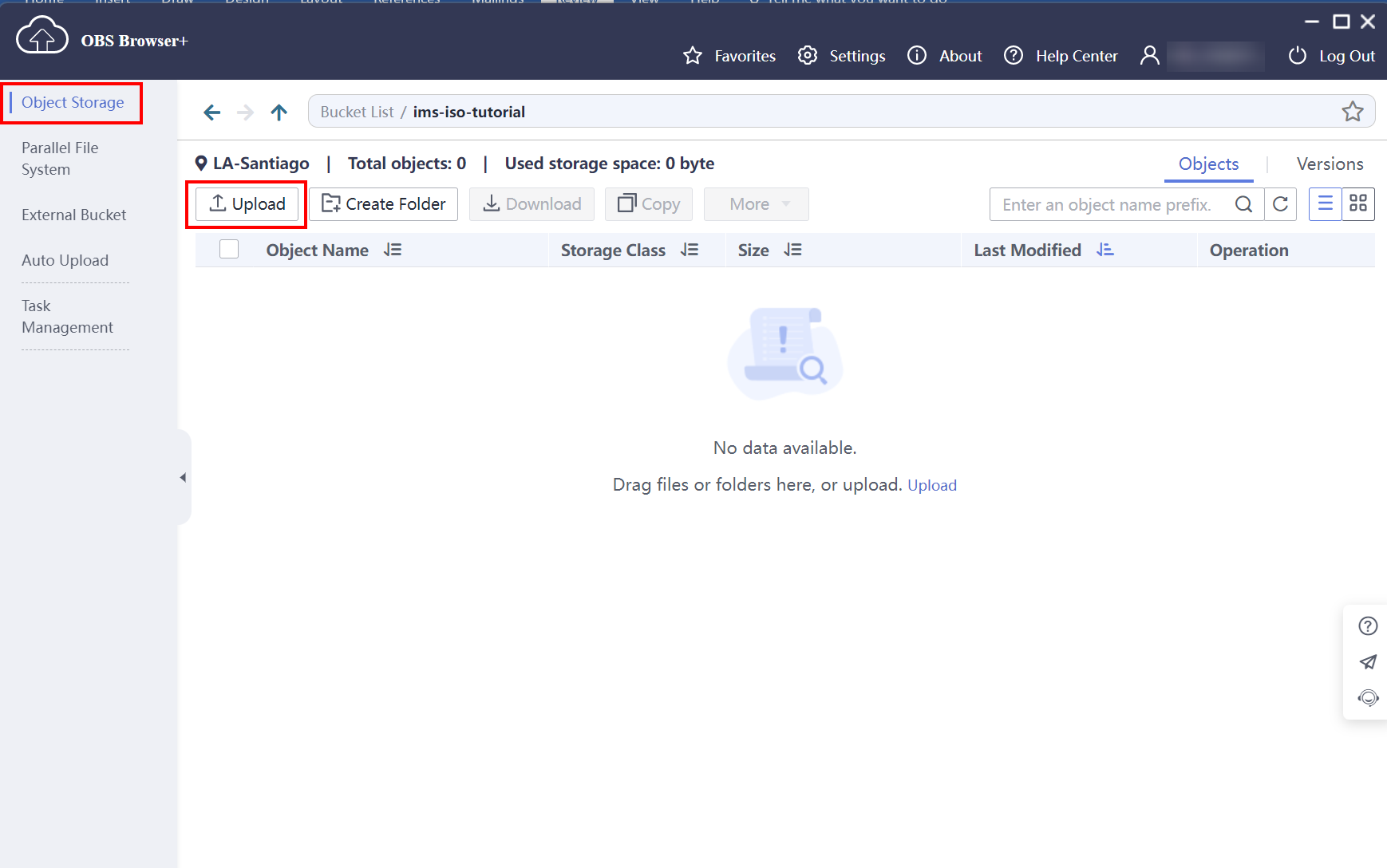
Task: Click the paper plane feedback icon
Action: (x=1368, y=662)
